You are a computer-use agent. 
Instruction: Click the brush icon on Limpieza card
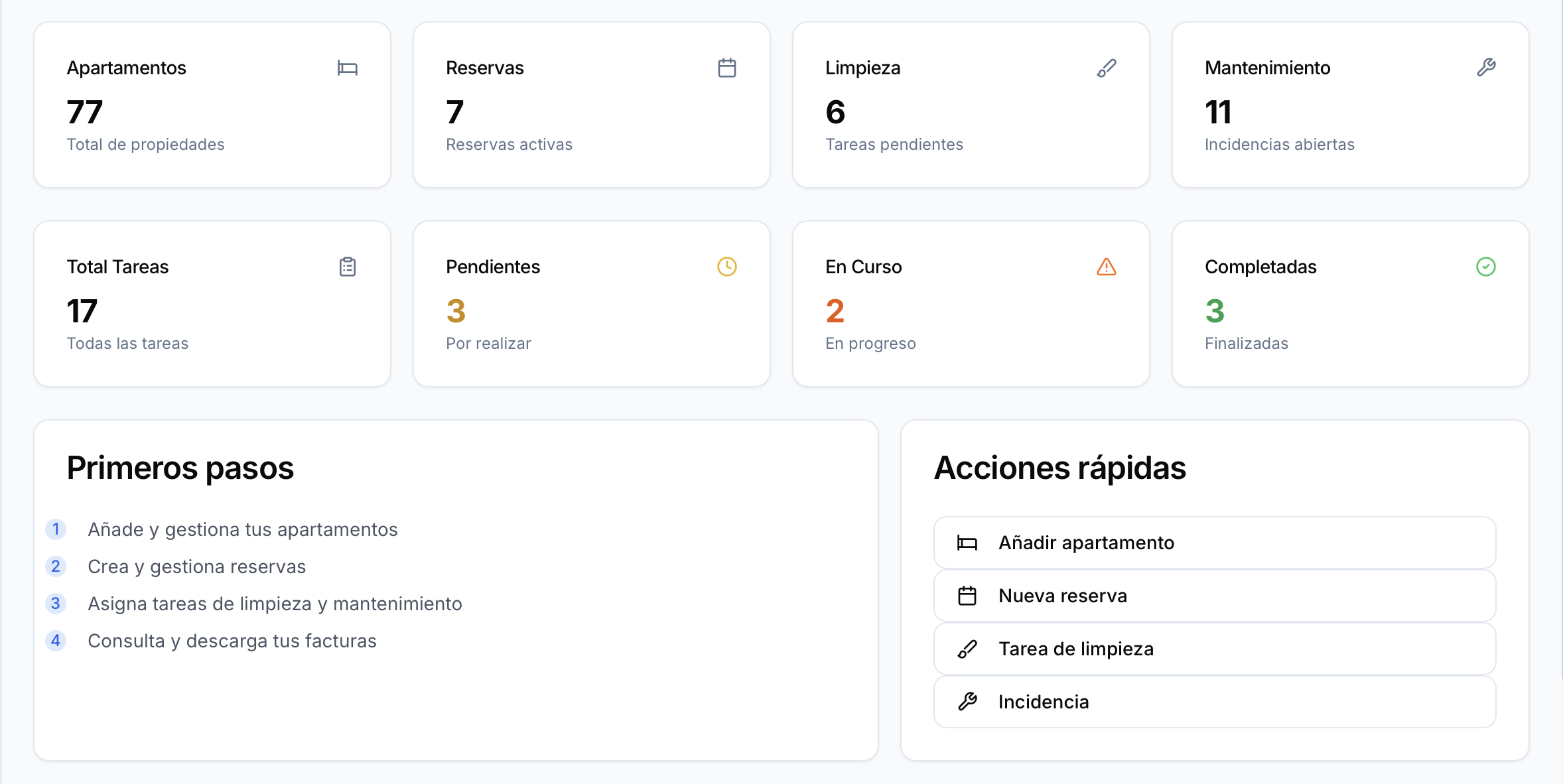click(x=1107, y=68)
